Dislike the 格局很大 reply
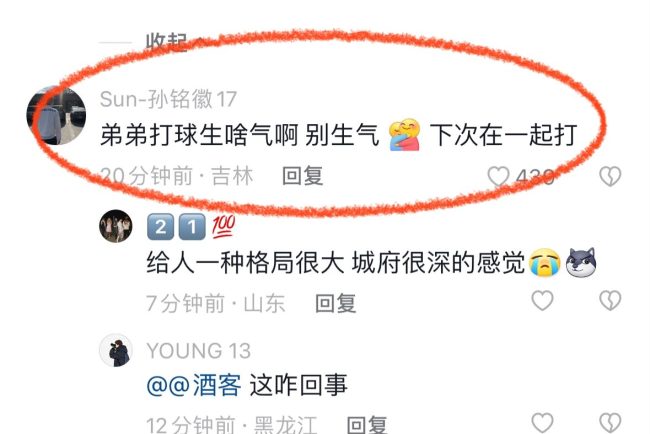The image size is (650, 434). point(610,300)
